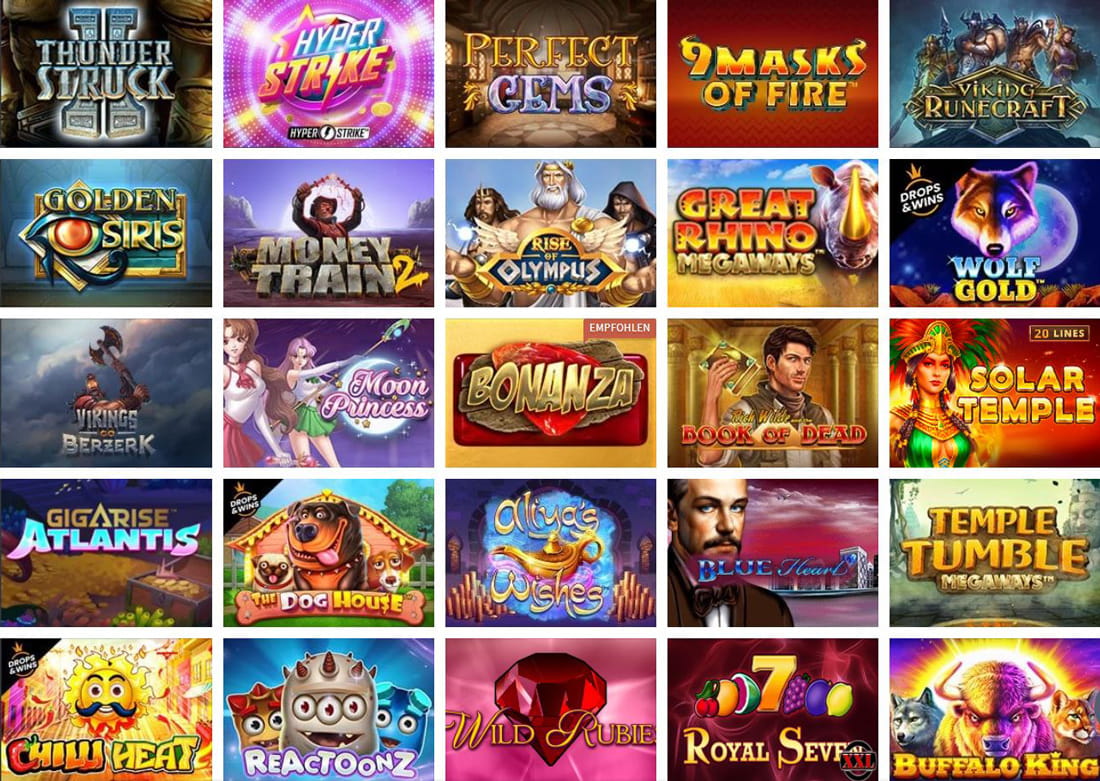The image size is (1100, 781).
Task: Open the Thunderstruck II game tile
Action: 106,73
